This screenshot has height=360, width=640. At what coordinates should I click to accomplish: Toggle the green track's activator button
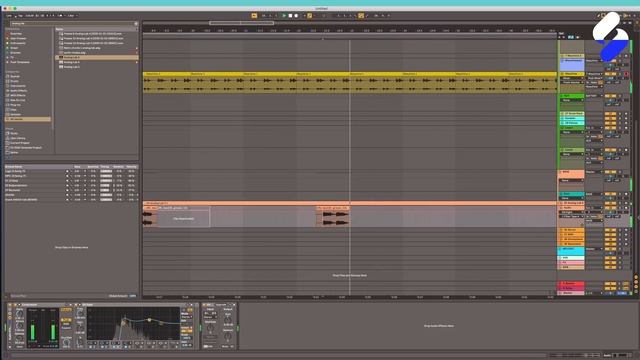click(611, 96)
